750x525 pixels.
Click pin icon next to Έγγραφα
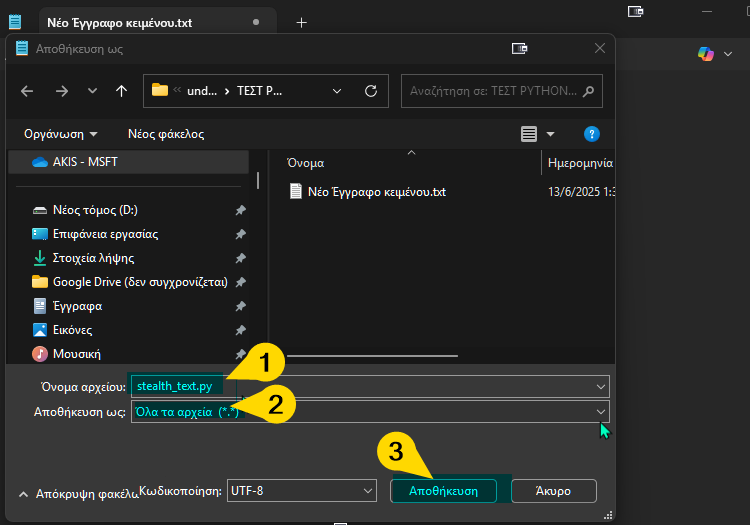tap(241, 306)
